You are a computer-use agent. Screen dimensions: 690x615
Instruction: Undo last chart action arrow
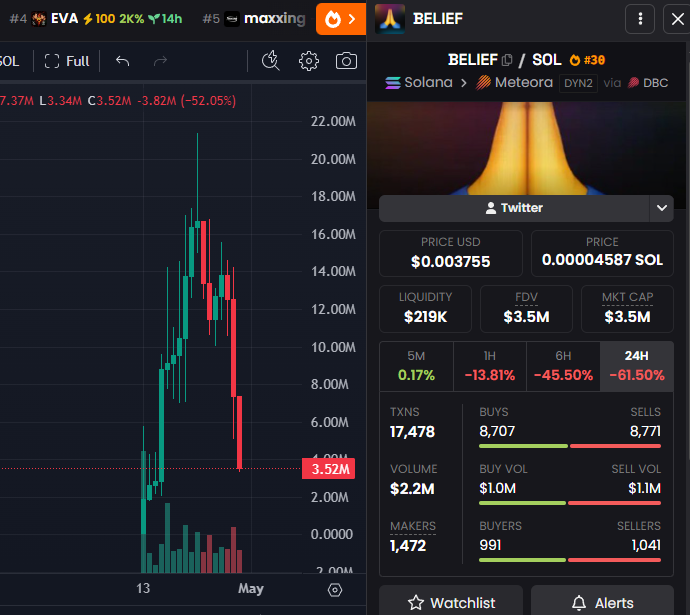(x=122, y=61)
